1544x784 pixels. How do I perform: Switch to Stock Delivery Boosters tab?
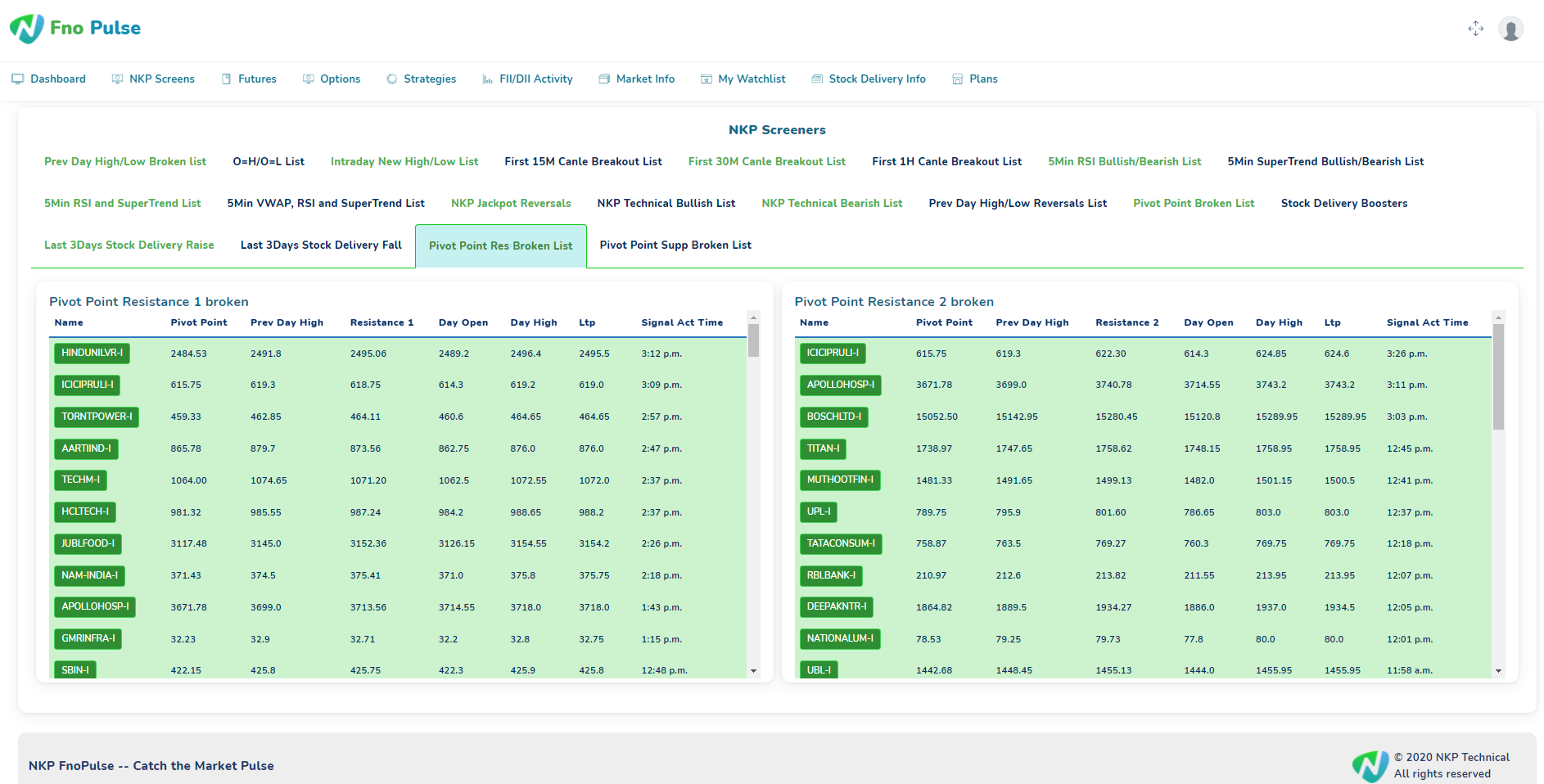pos(1344,204)
